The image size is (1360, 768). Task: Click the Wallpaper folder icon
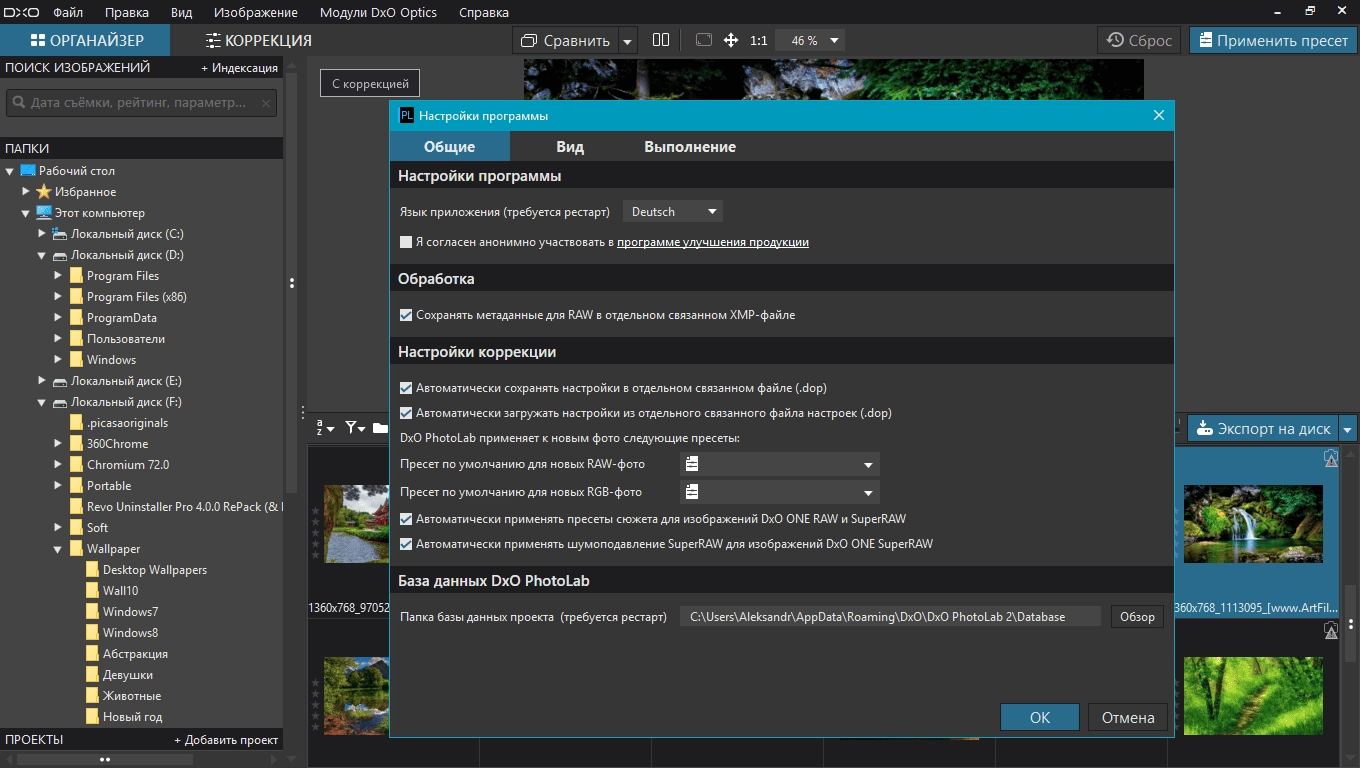76,549
